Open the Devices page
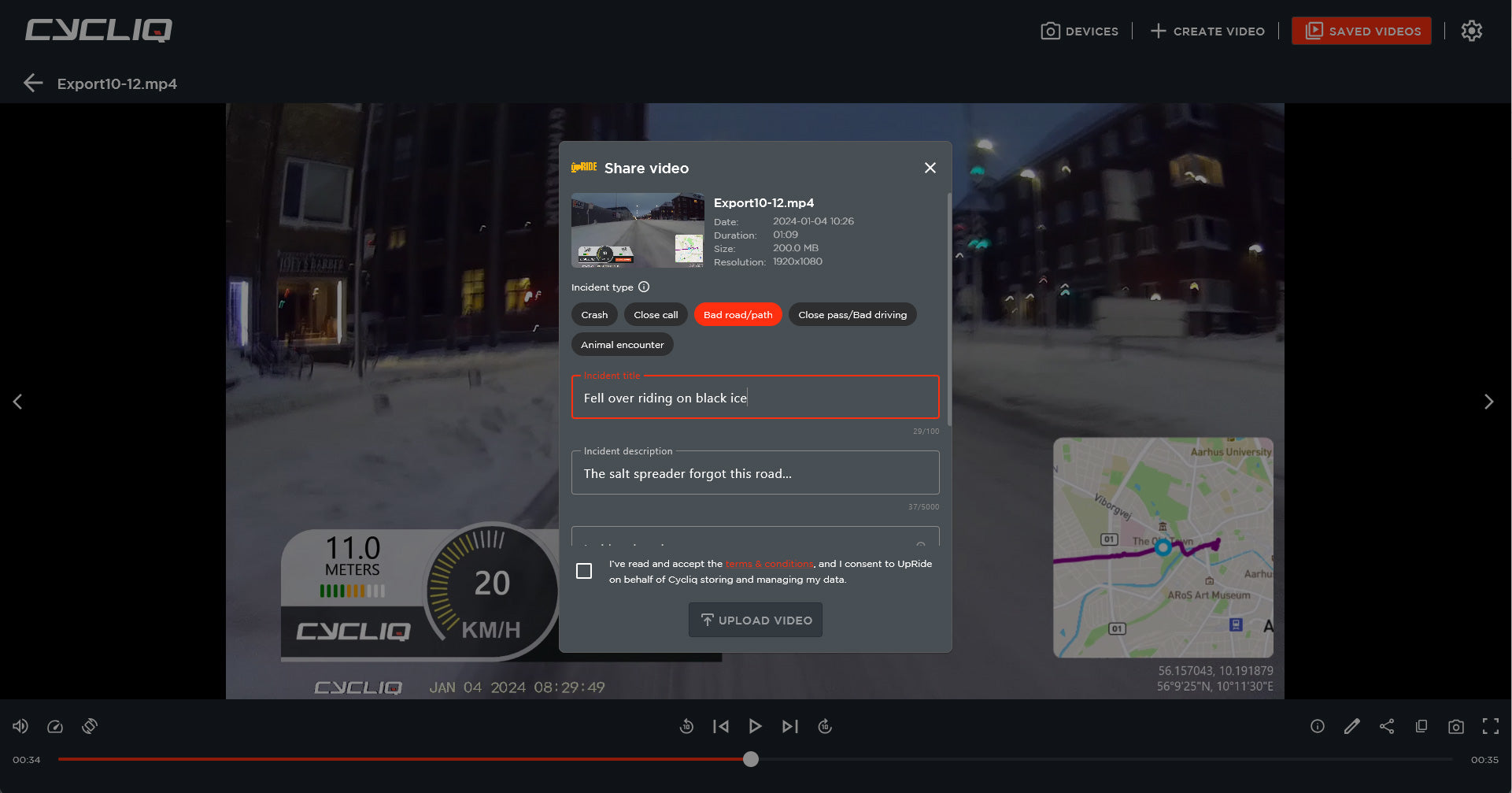The width and height of the screenshot is (1512, 793). click(x=1080, y=31)
